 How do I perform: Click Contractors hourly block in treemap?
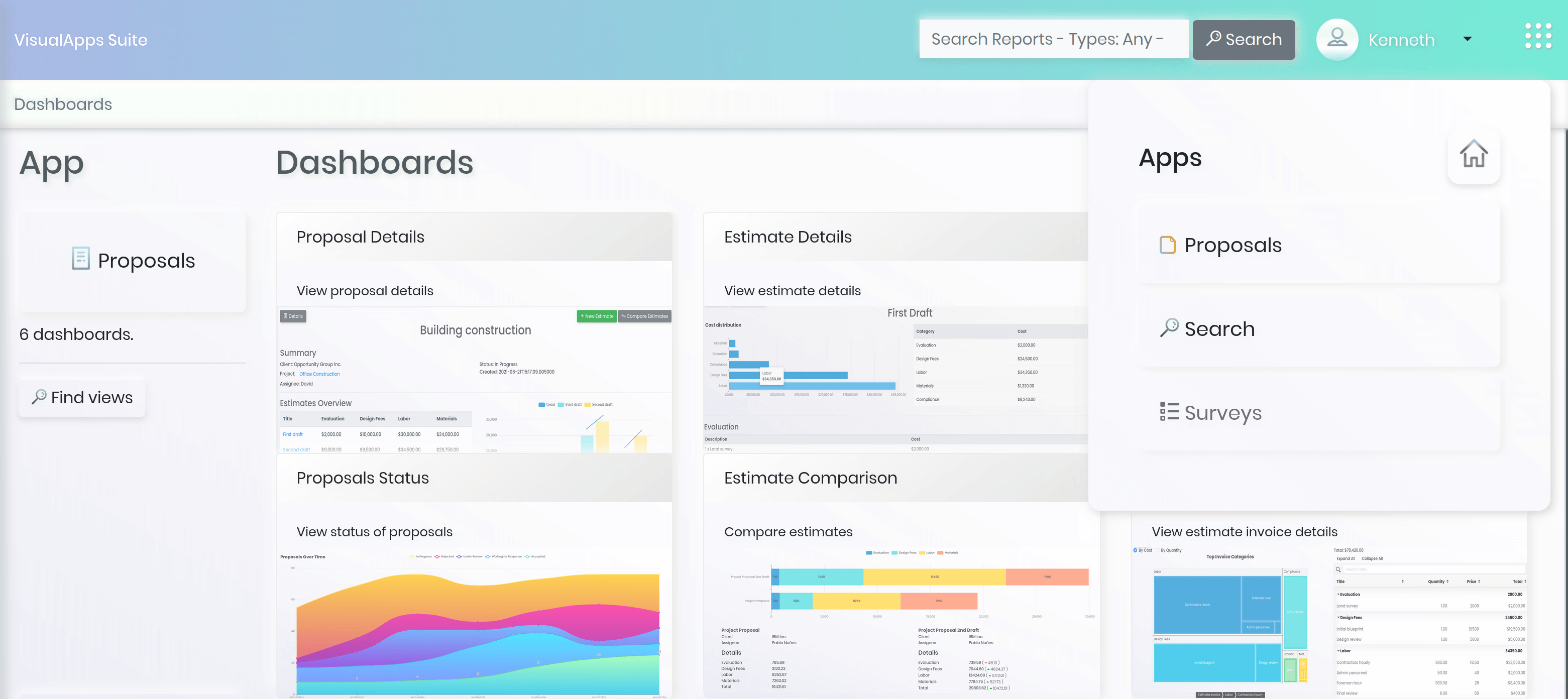[1197, 604]
